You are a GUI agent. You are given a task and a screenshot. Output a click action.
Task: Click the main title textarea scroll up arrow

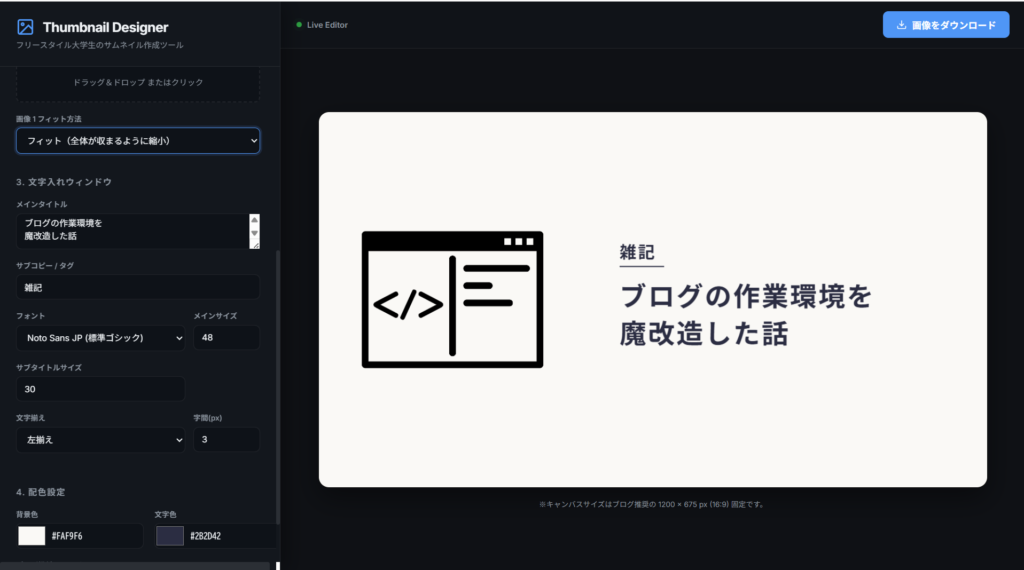pos(255,220)
